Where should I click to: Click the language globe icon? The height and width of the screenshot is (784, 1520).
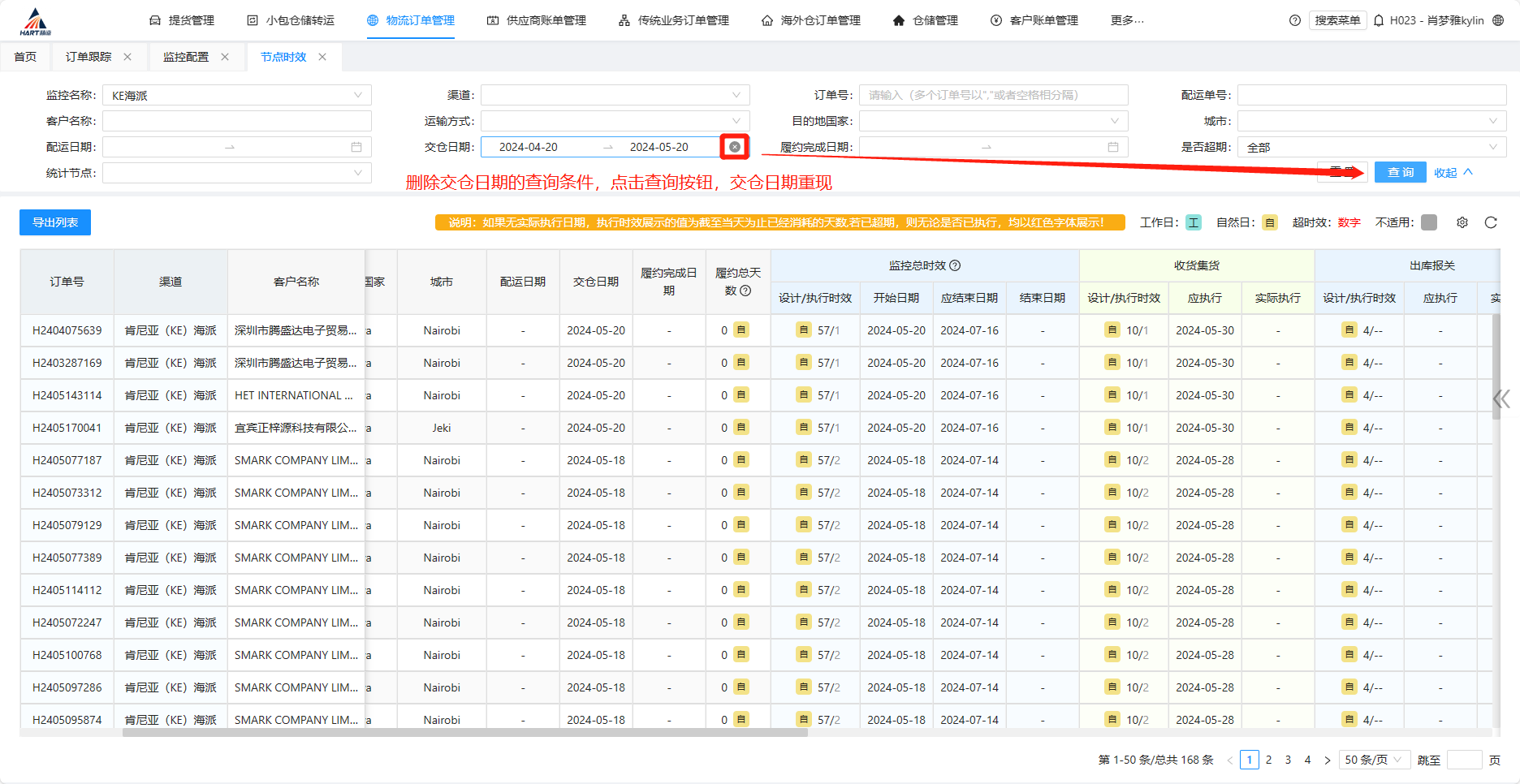click(1499, 21)
